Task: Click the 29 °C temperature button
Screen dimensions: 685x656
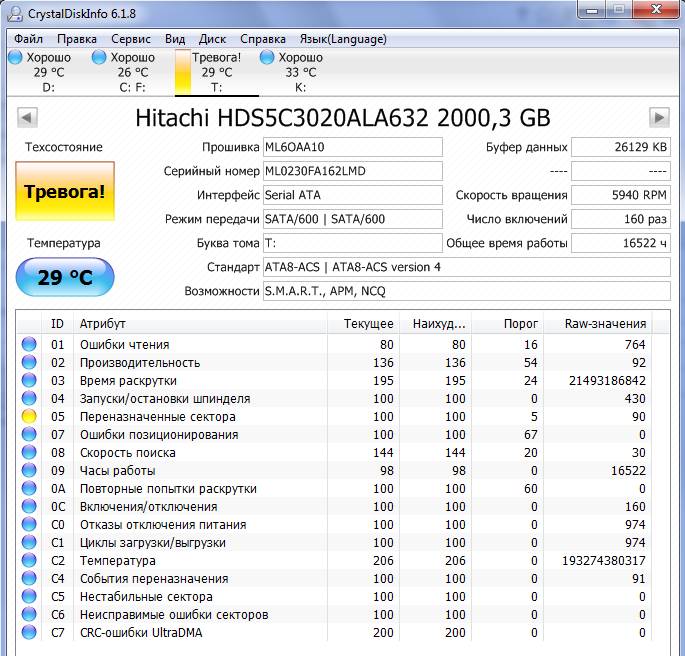Action: point(65,277)
